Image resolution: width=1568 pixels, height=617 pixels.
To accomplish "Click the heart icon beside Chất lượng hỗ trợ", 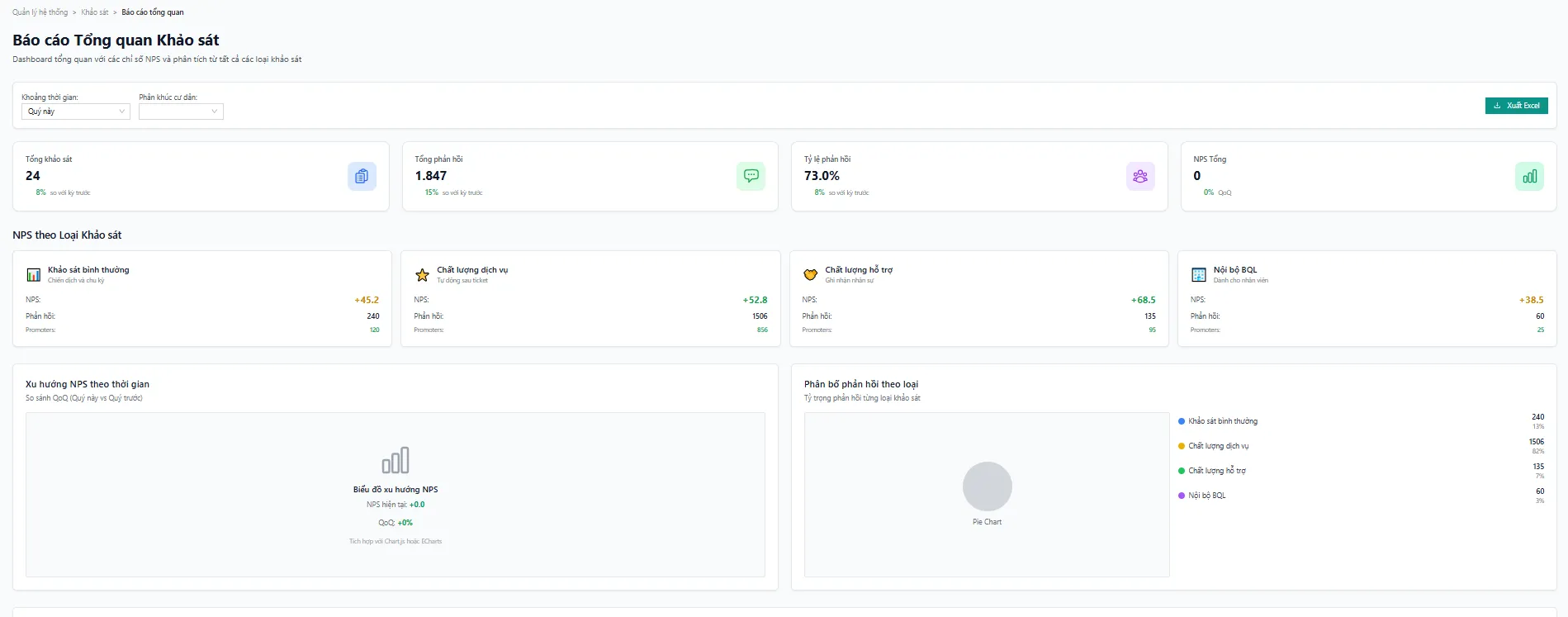I will point(810,275).
